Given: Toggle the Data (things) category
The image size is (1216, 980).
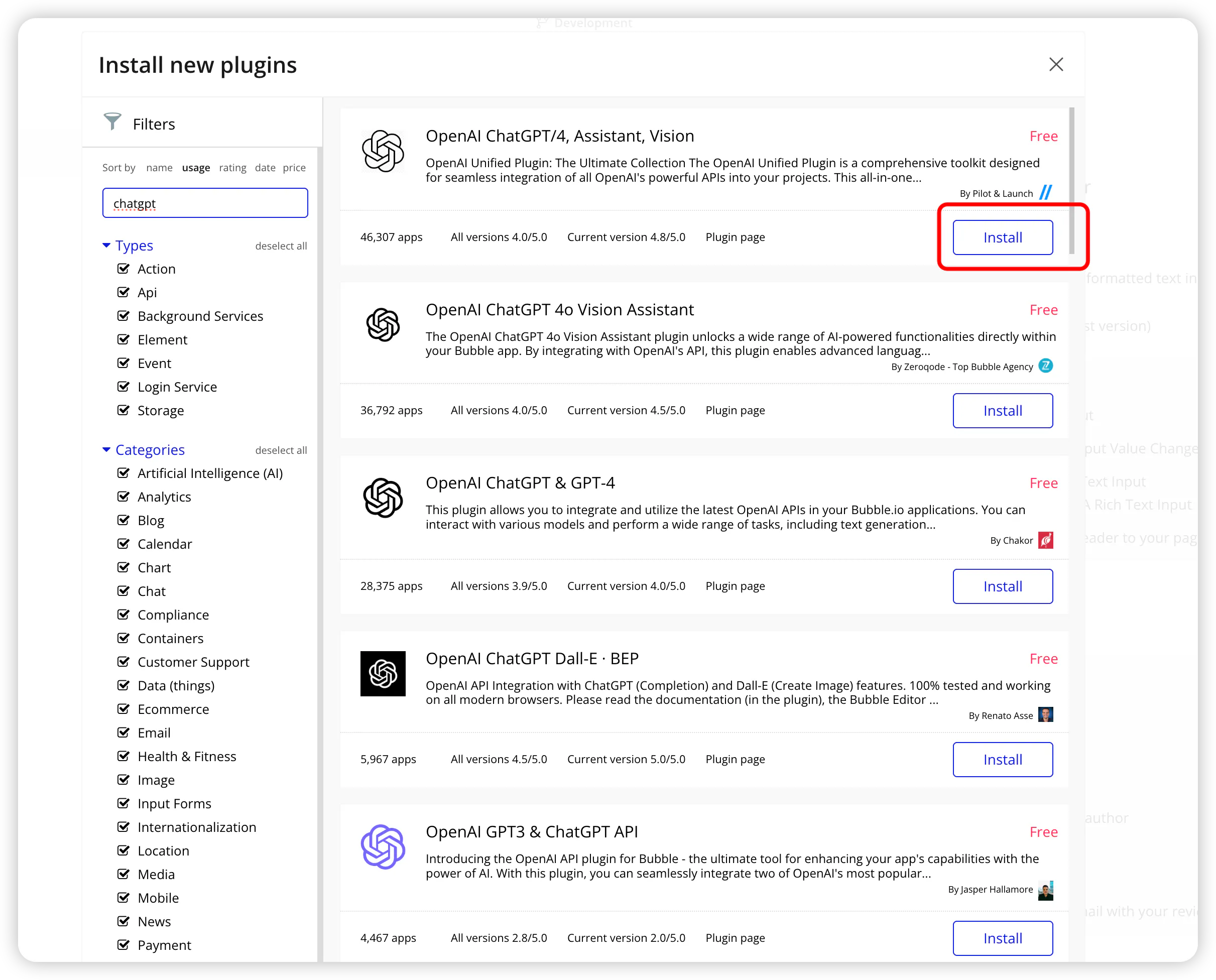Looking at the screenshot, I should [123, 685].
